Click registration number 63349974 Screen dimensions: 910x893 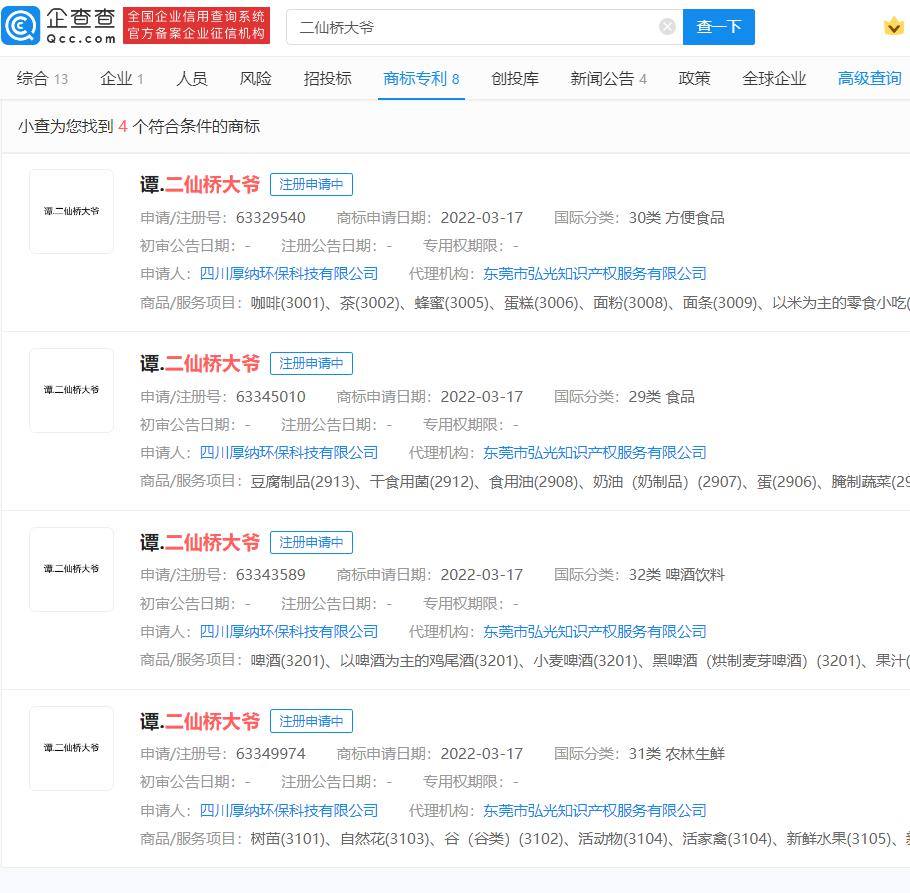270,754
